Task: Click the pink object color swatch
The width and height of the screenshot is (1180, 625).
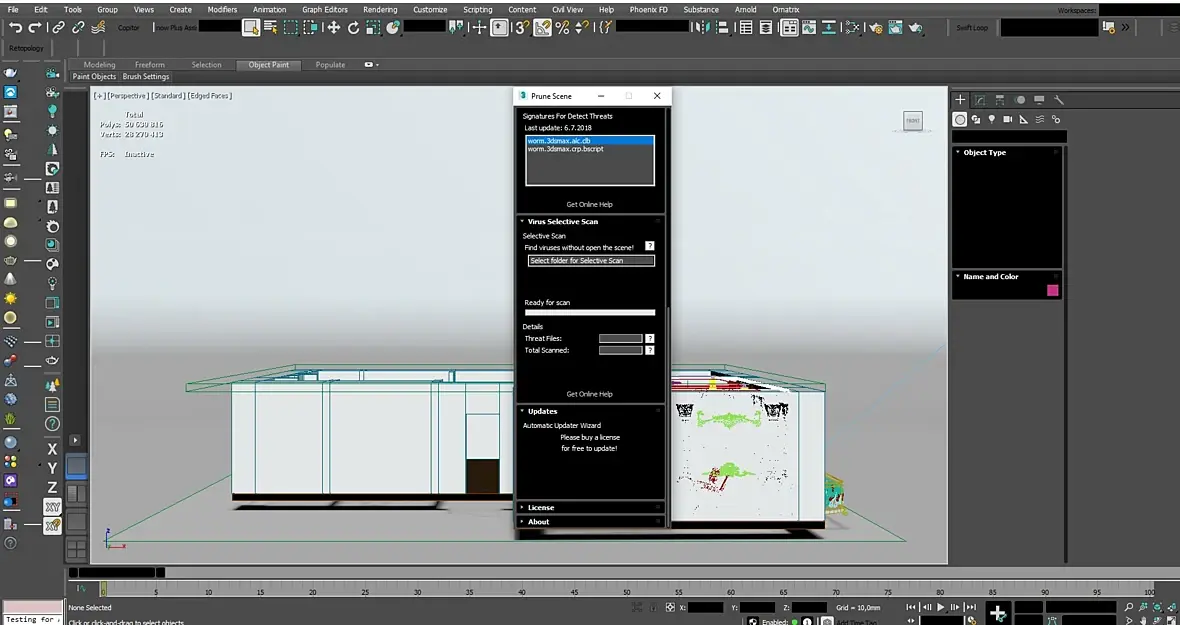Action: tap(1052, 291)
